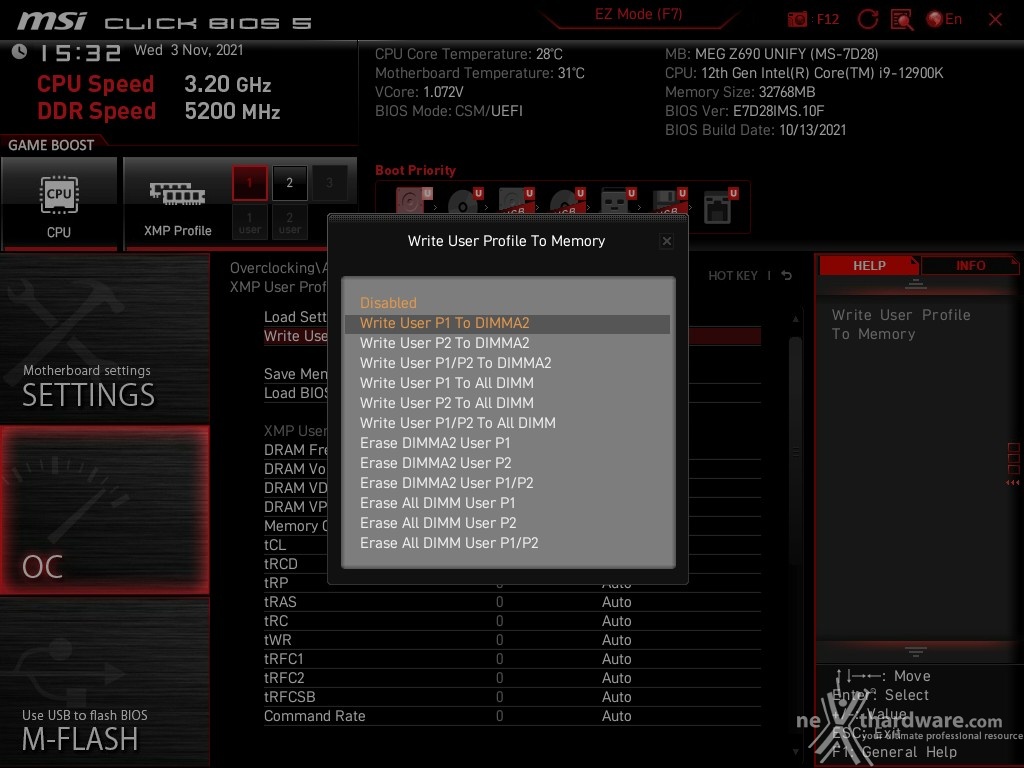Open the HOT KEY list
Image resolution: width=1024 pixels, height=768 pixels.
pos(733,276)
